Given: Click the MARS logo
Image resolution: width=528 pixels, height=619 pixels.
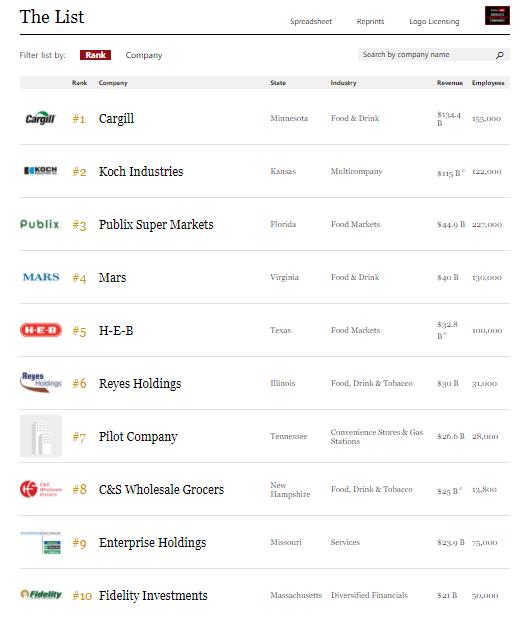Looking at the screenshot, I should (x=41, y=277).
